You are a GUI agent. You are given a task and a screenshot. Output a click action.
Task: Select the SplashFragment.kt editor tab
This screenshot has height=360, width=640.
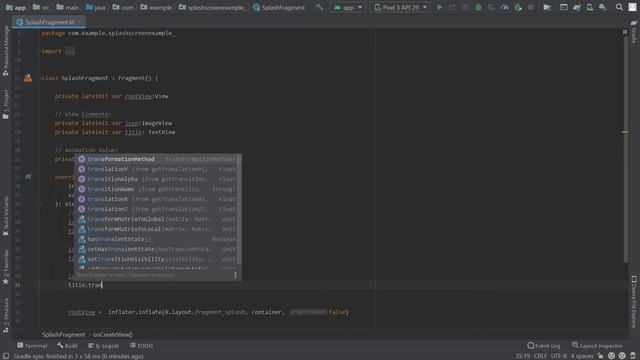pos(49,22)
